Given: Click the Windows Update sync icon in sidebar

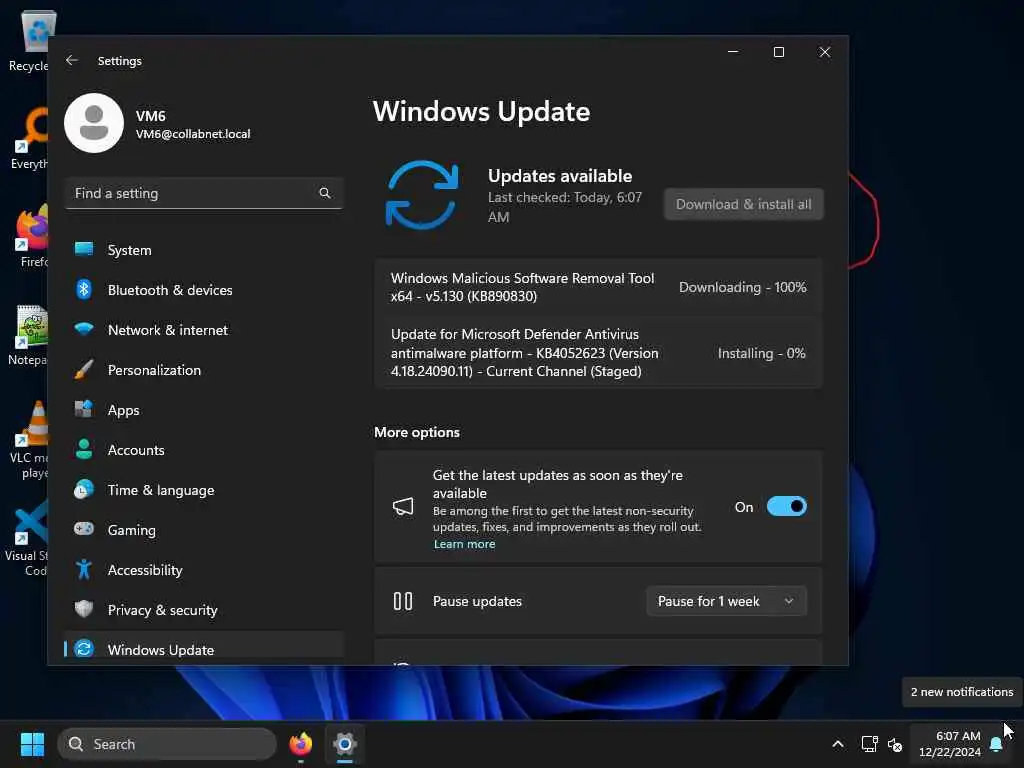Looking at the screenshot, I should pos(84,649).
